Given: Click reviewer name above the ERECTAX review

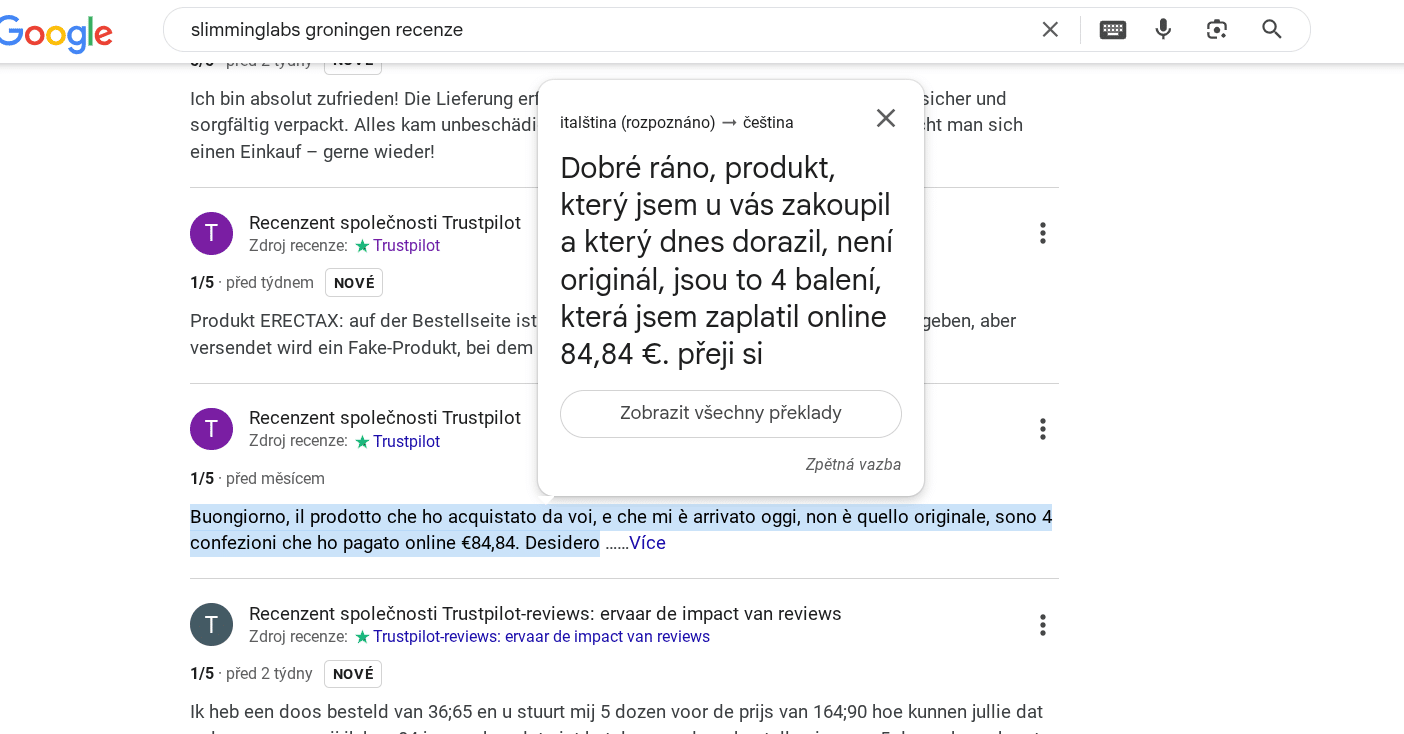Looking at the screenshot, I should pyautogui.click(x=385, y=223).
